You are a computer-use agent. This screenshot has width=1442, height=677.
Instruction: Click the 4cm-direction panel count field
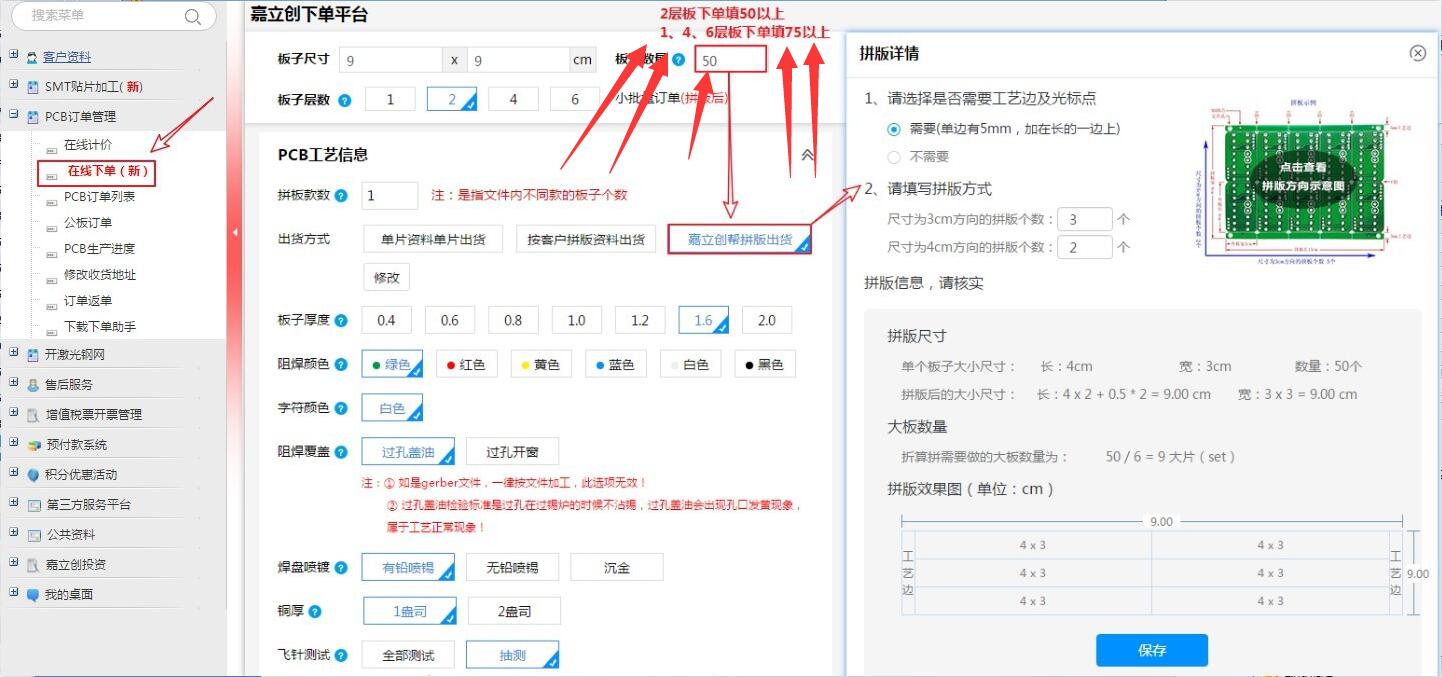click(1084, 247)
